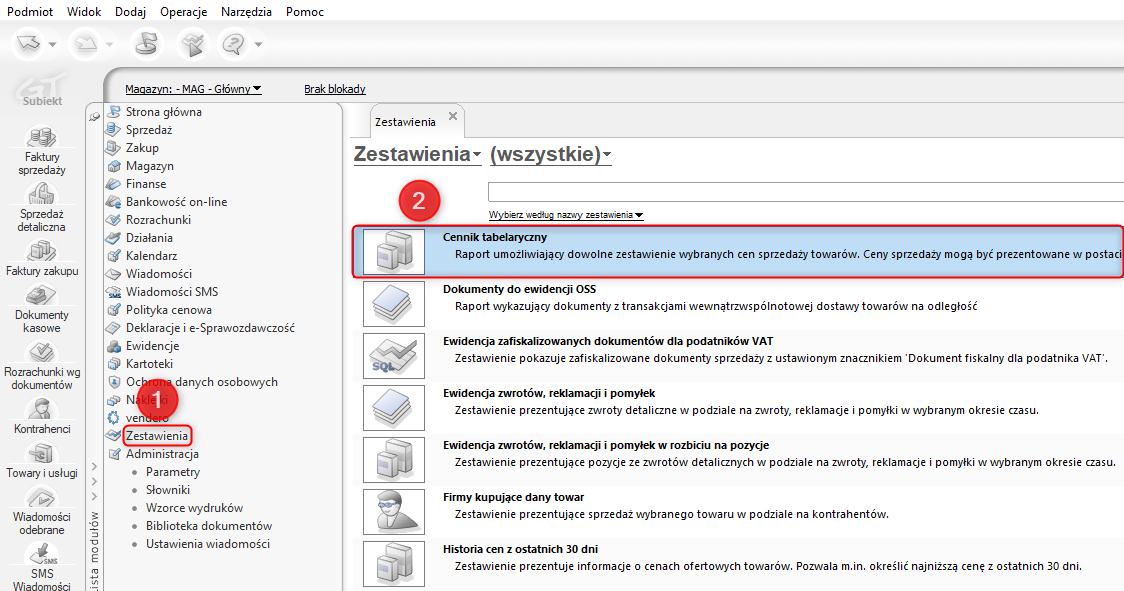Select Polityka cenowa in the module list
This screenshot has height=591, width=1124.
(x=168, y=310)
